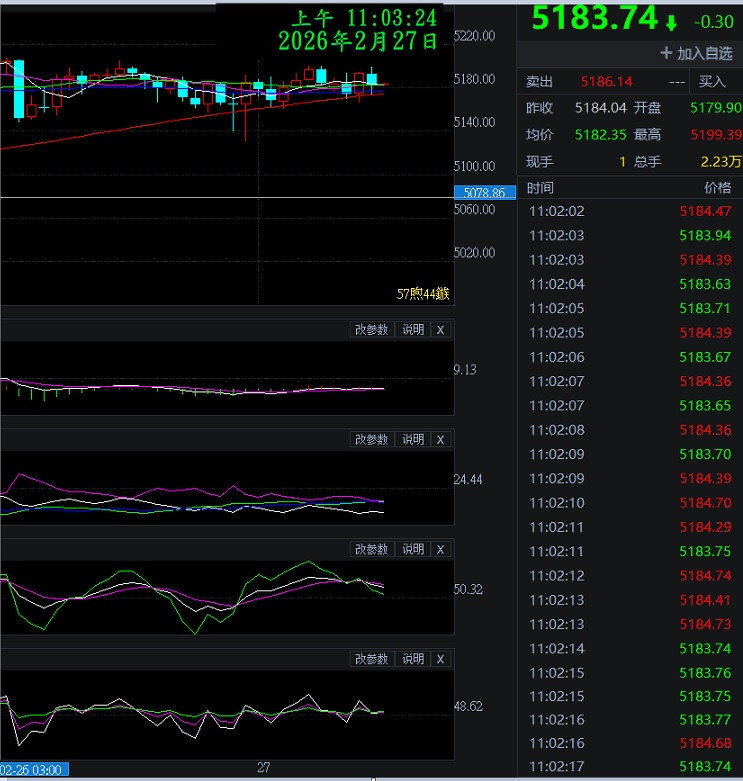Click the 买入 buy label
This screenshot has width=743, height=781.
pos(712,82)
